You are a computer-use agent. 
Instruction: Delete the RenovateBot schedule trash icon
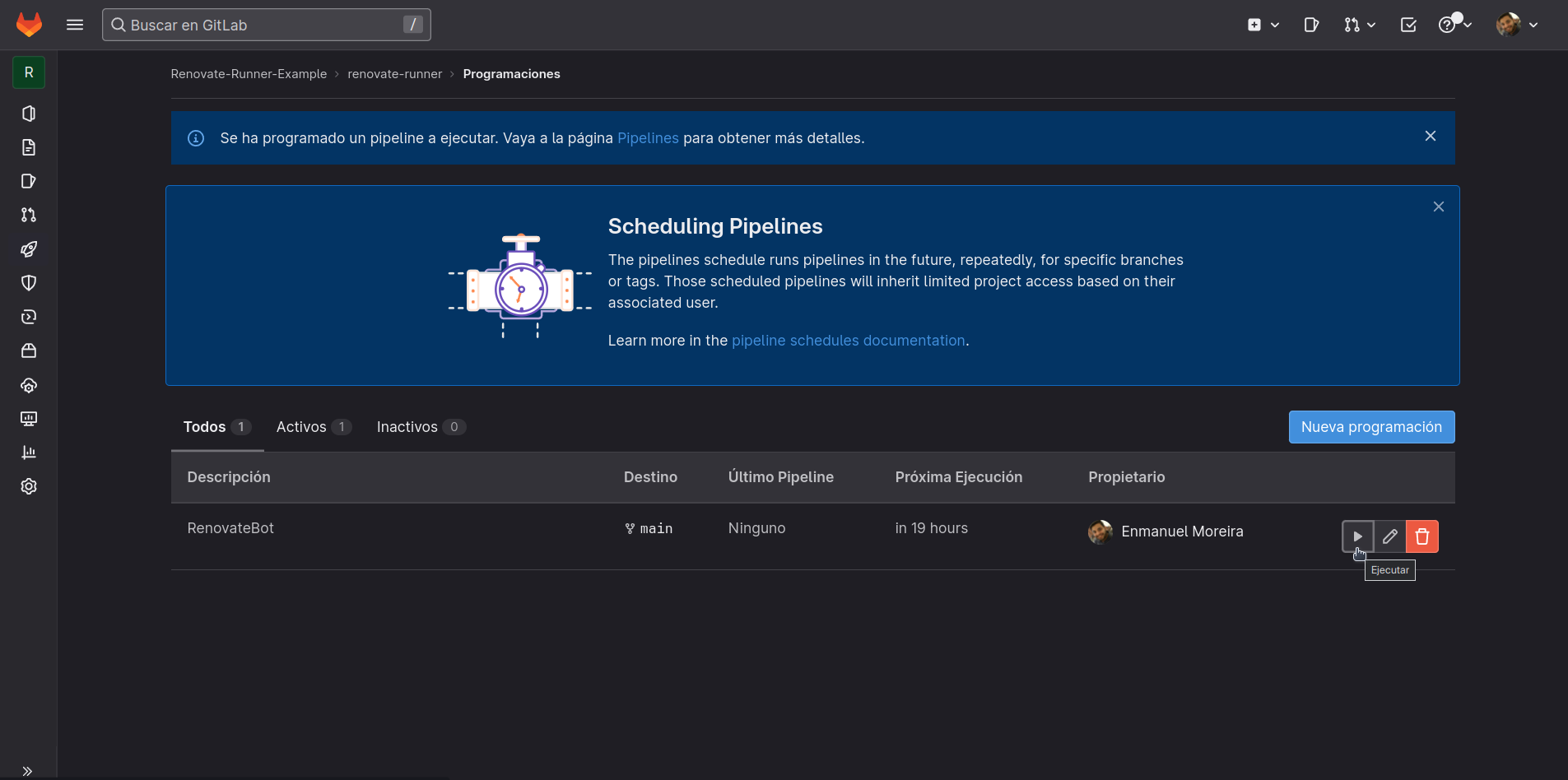(x=1422, y=536)
